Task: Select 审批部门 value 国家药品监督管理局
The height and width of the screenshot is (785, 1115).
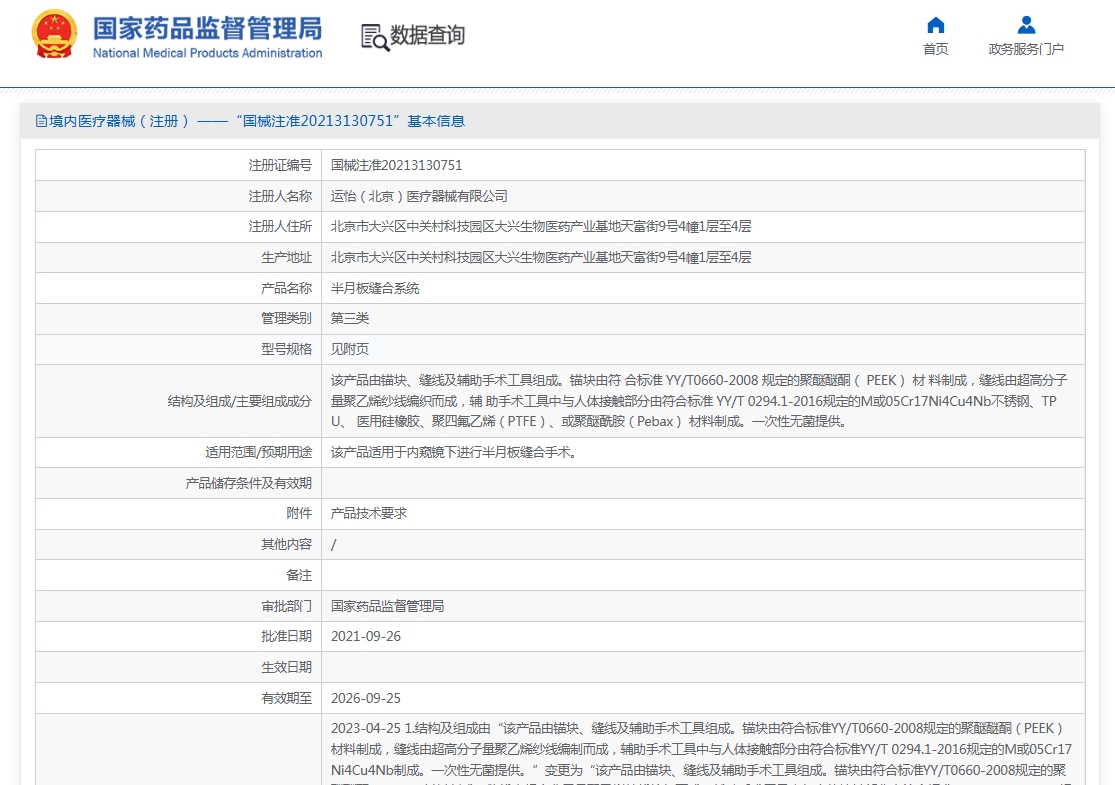Action: click(388, 606)
